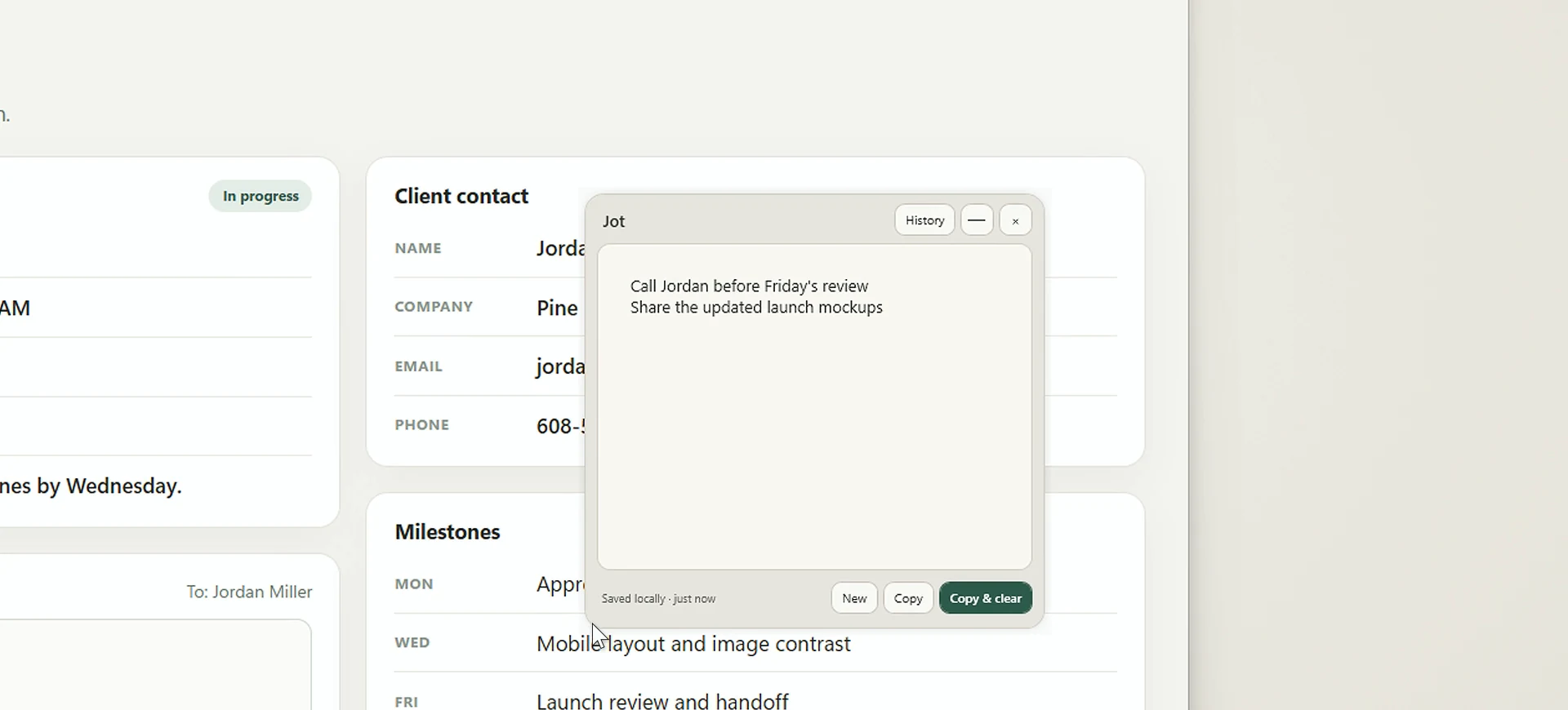The height and width of the screenshot is (710, 1568).
Task: Click the company value starting with 'Pine'
Action: (557, 308)
